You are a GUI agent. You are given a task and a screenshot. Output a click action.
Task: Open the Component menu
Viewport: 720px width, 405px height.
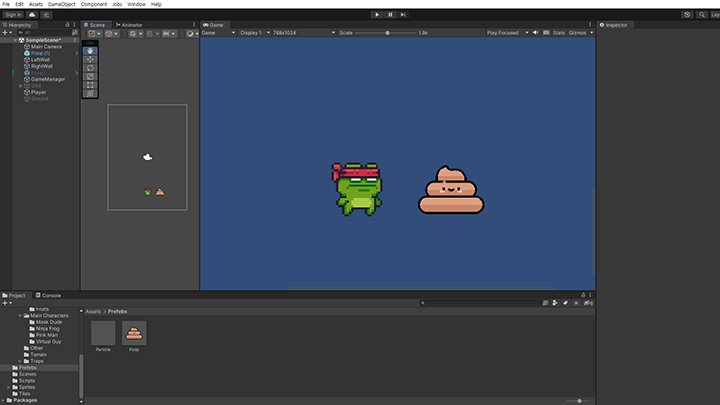[x=94, y=4]
